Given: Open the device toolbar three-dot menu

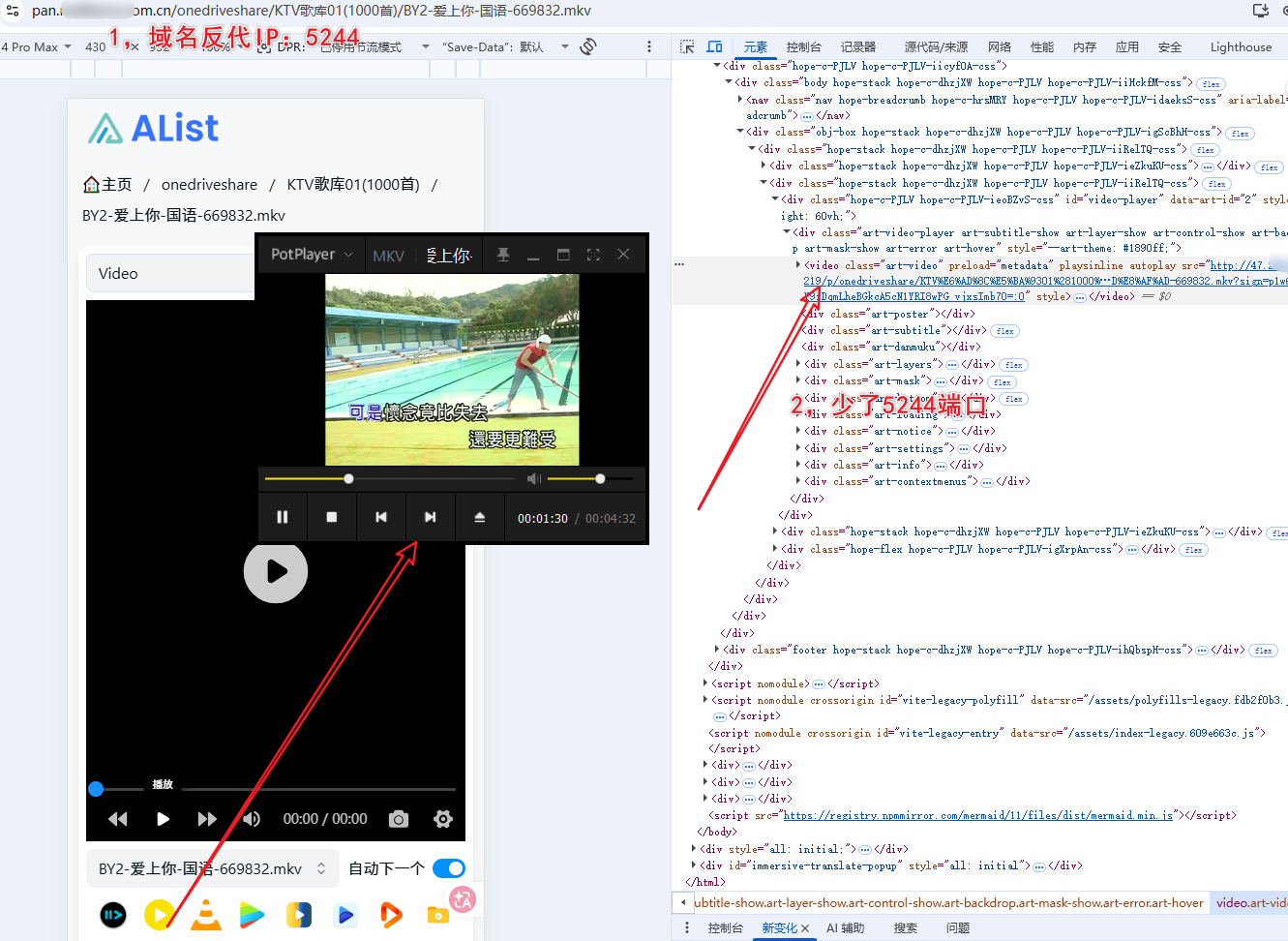Looking at the screenshot, I should (x=649, y=46).
